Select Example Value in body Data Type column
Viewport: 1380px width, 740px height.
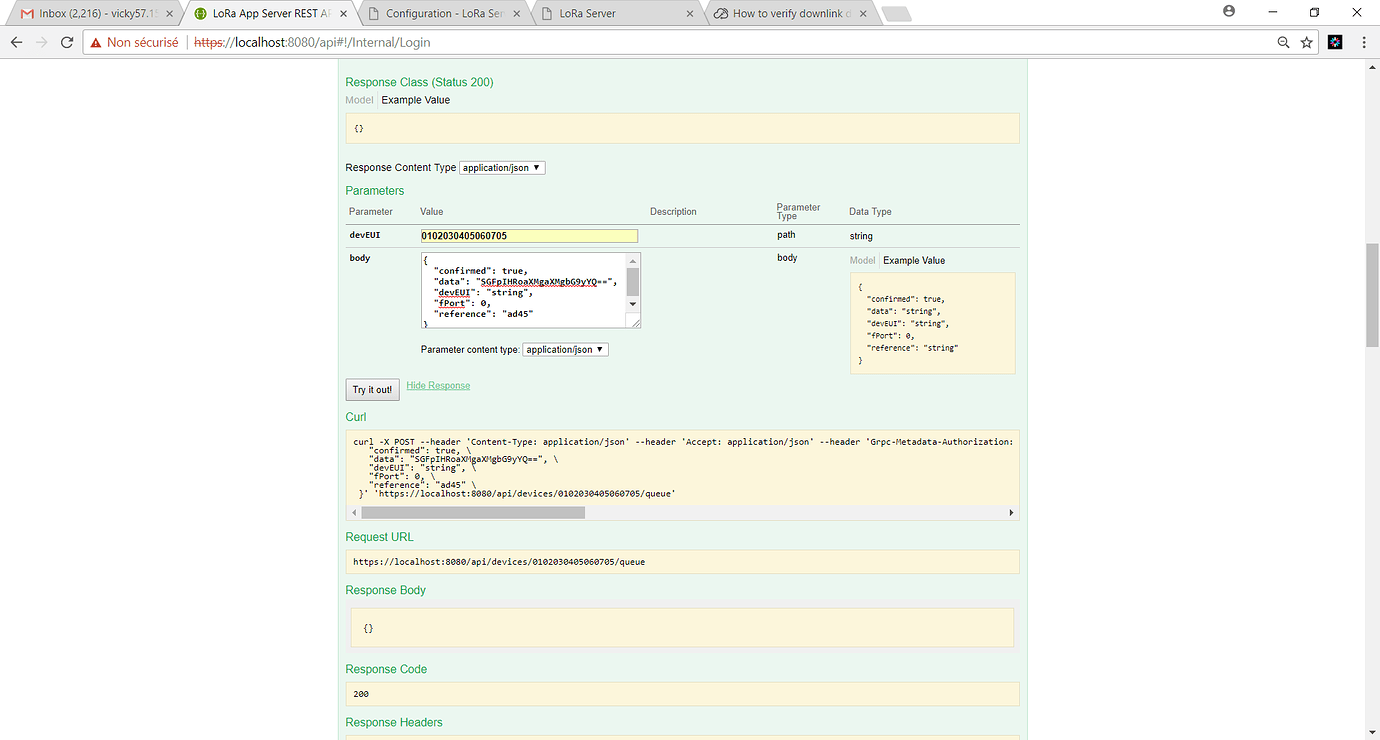pyautogui.click(x=914, y=261)
